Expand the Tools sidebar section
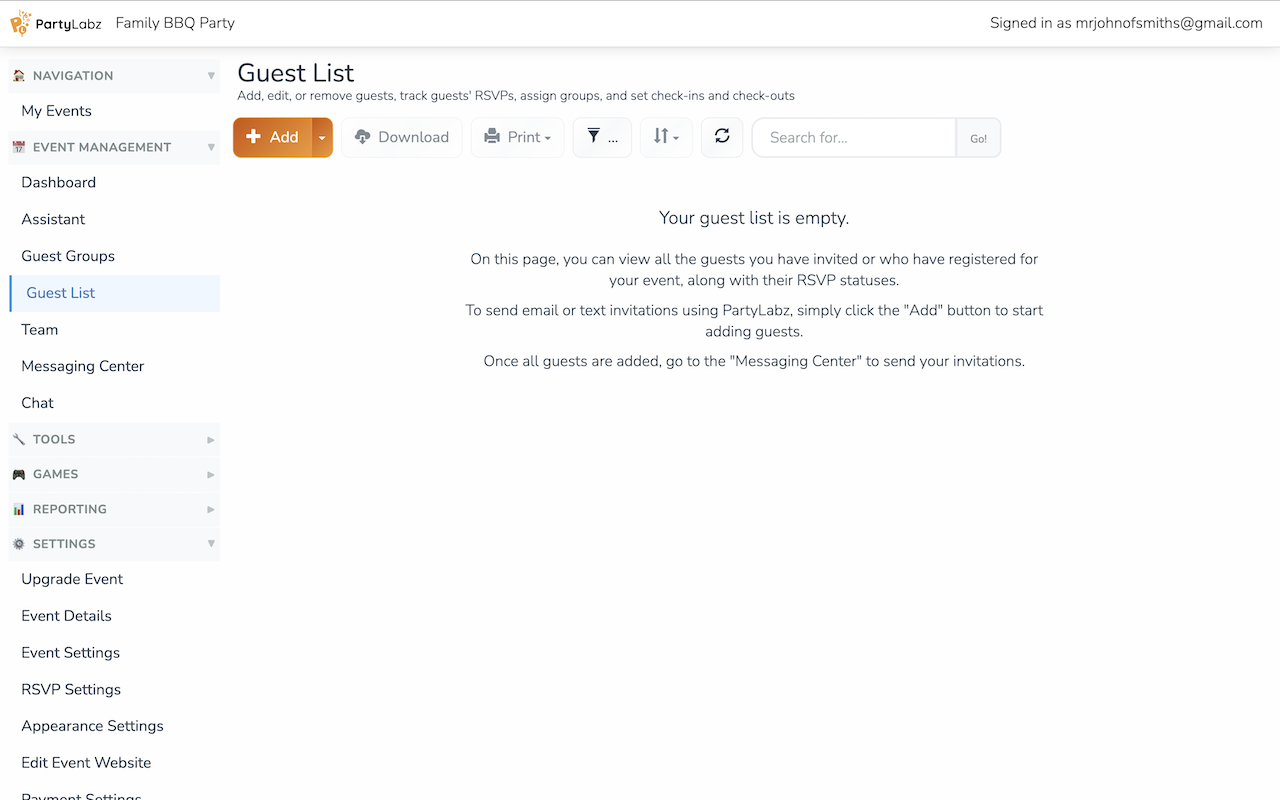Image resolution: width=1280 pixels, height=800 pixels. pyautogui.click(x=114, y=439)
